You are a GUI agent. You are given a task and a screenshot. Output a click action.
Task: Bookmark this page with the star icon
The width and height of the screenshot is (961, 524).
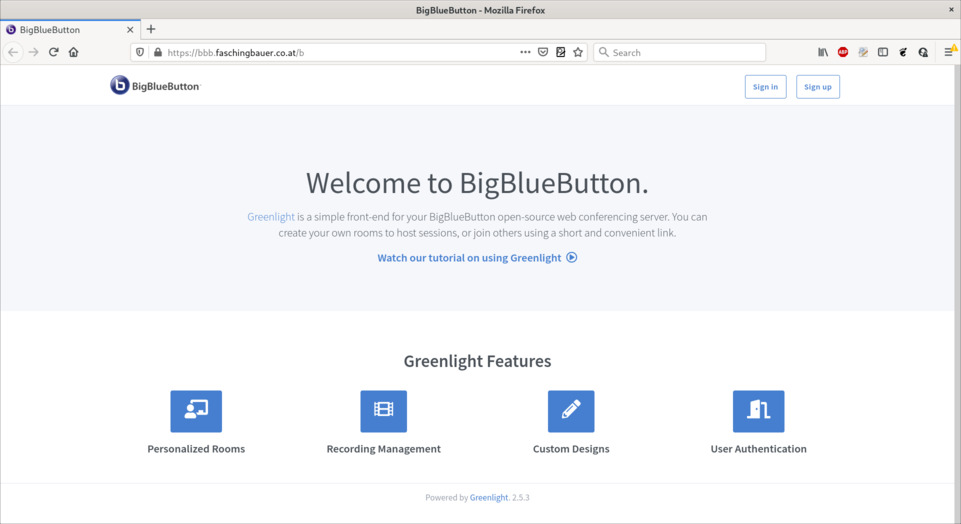click(578, 52)
